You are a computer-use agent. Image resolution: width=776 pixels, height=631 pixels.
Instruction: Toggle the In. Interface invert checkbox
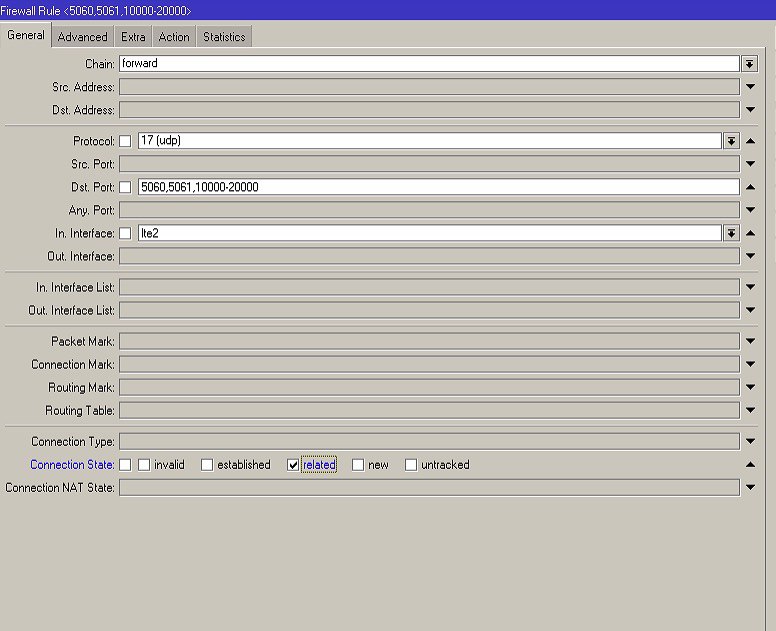(125, 233)
